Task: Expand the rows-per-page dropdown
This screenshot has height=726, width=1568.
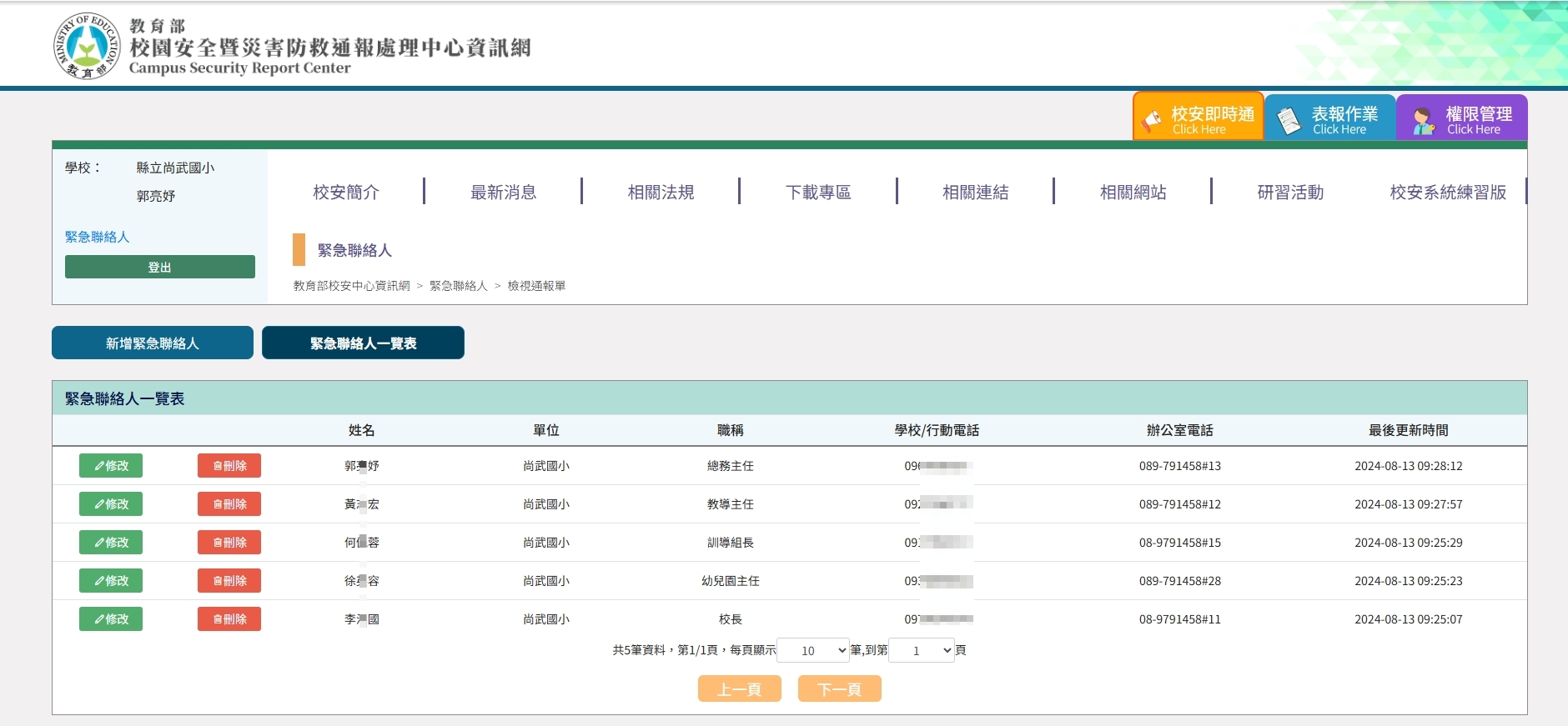Action: tap(813, 651)
